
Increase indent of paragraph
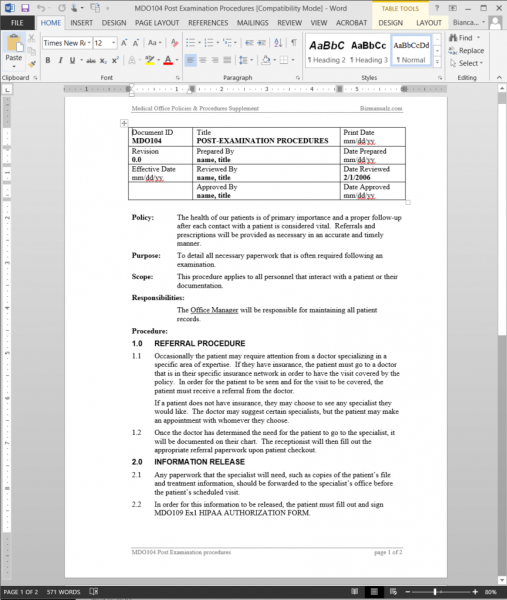(x=262, y=43)
